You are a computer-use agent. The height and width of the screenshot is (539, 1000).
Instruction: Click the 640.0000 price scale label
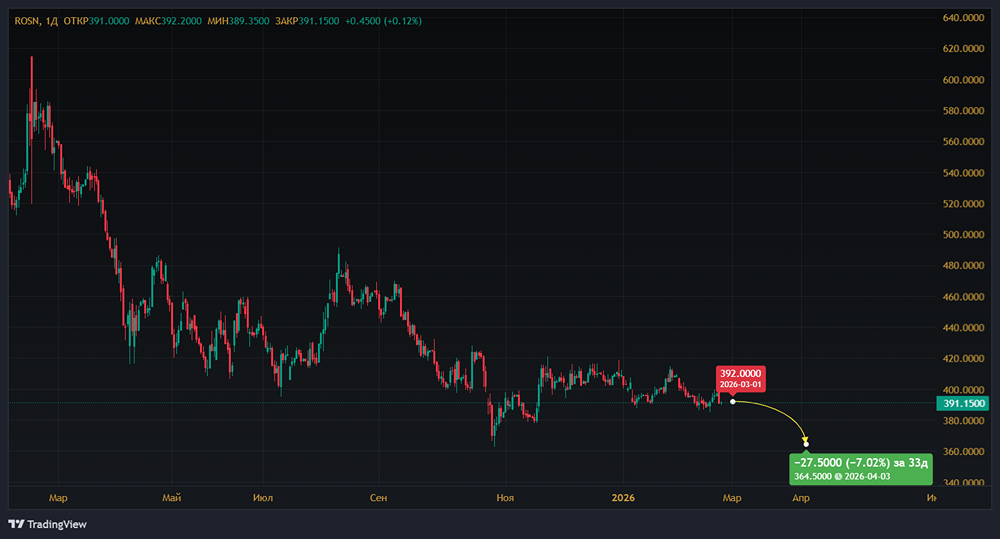coord(964,18)
